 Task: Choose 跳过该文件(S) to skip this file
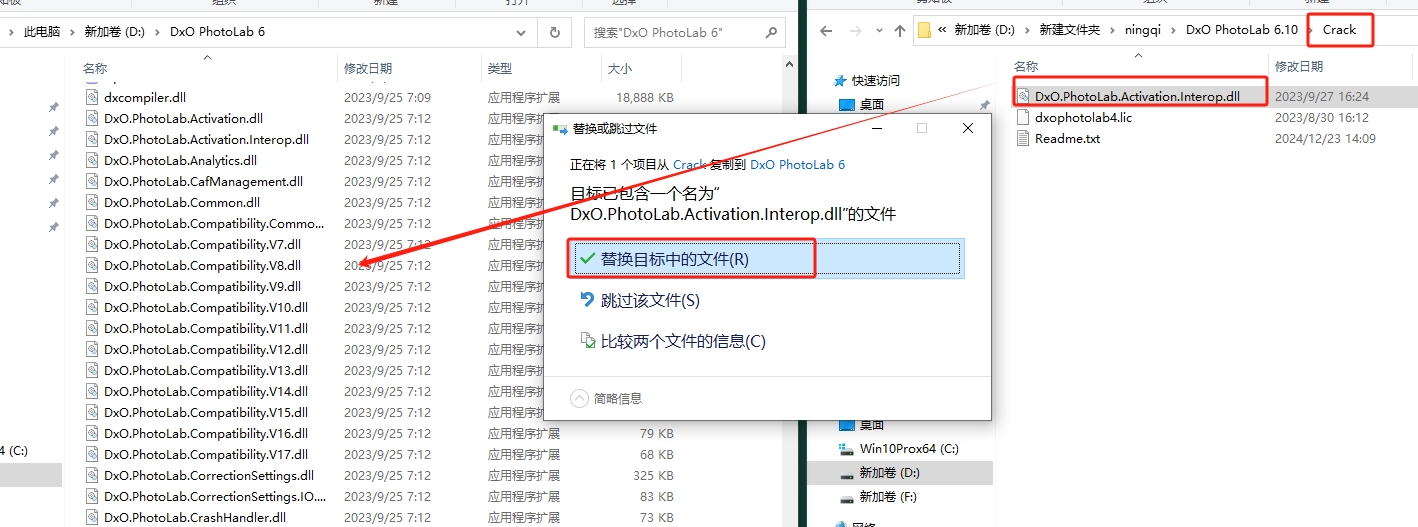coord(650,300)
